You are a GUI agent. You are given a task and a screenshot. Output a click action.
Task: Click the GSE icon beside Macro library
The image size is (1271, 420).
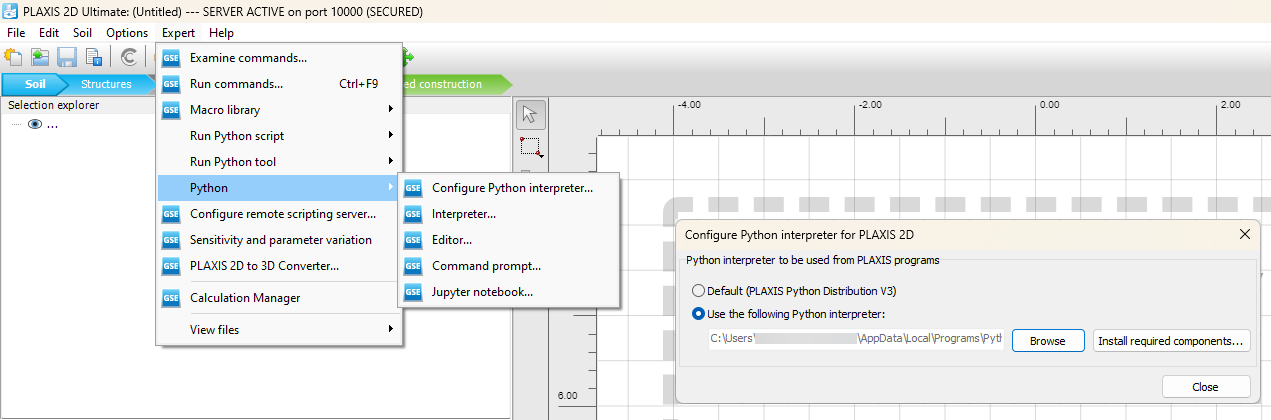pos(171,110)
